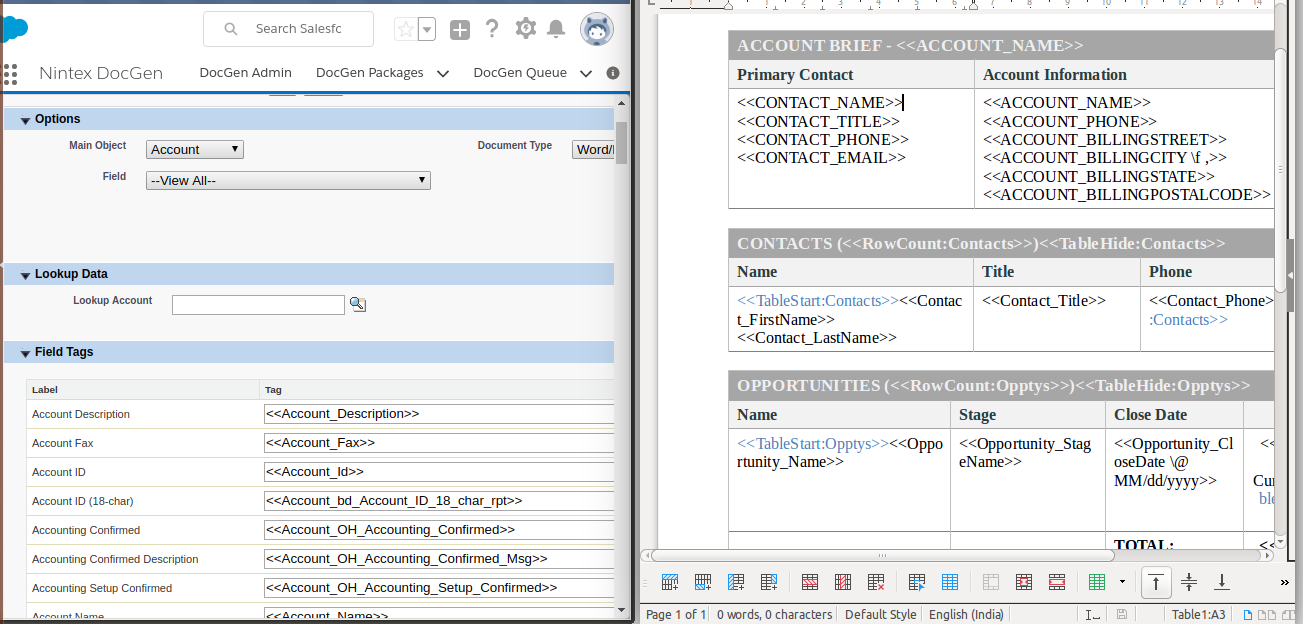Click the Delete Table icon in toolbar
1303x624 pixels.
pos(876,581)
